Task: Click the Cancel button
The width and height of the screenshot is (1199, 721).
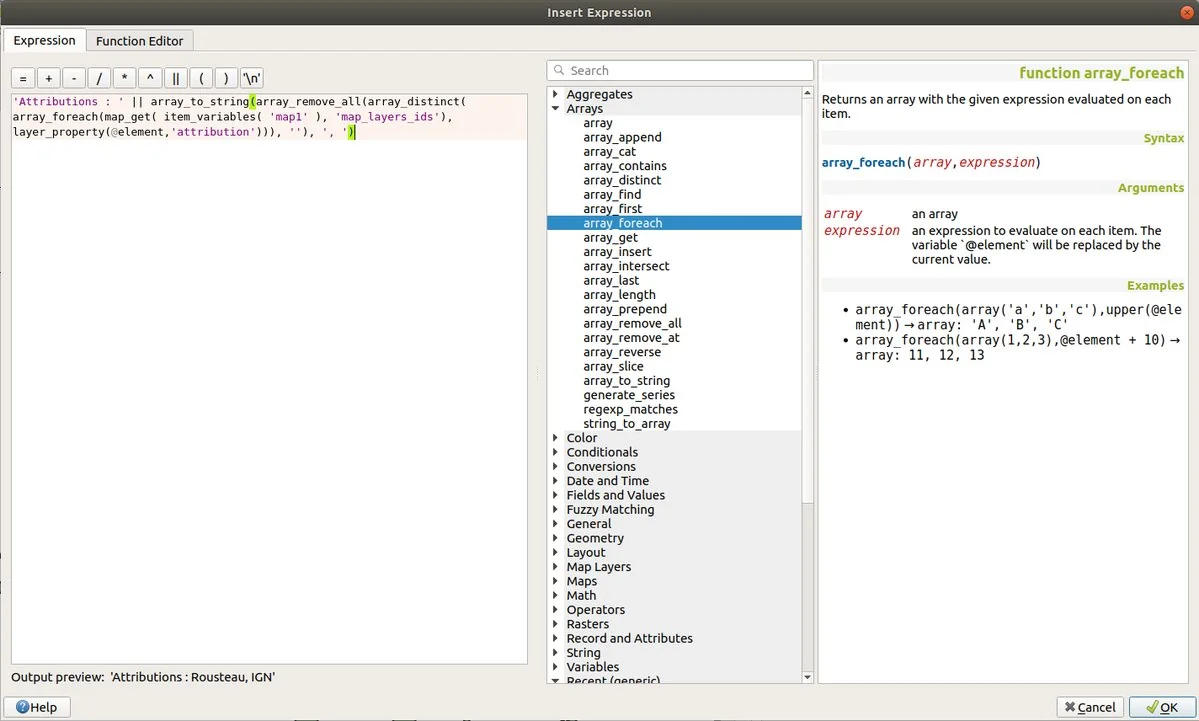Action: (x=1089, y=707)
